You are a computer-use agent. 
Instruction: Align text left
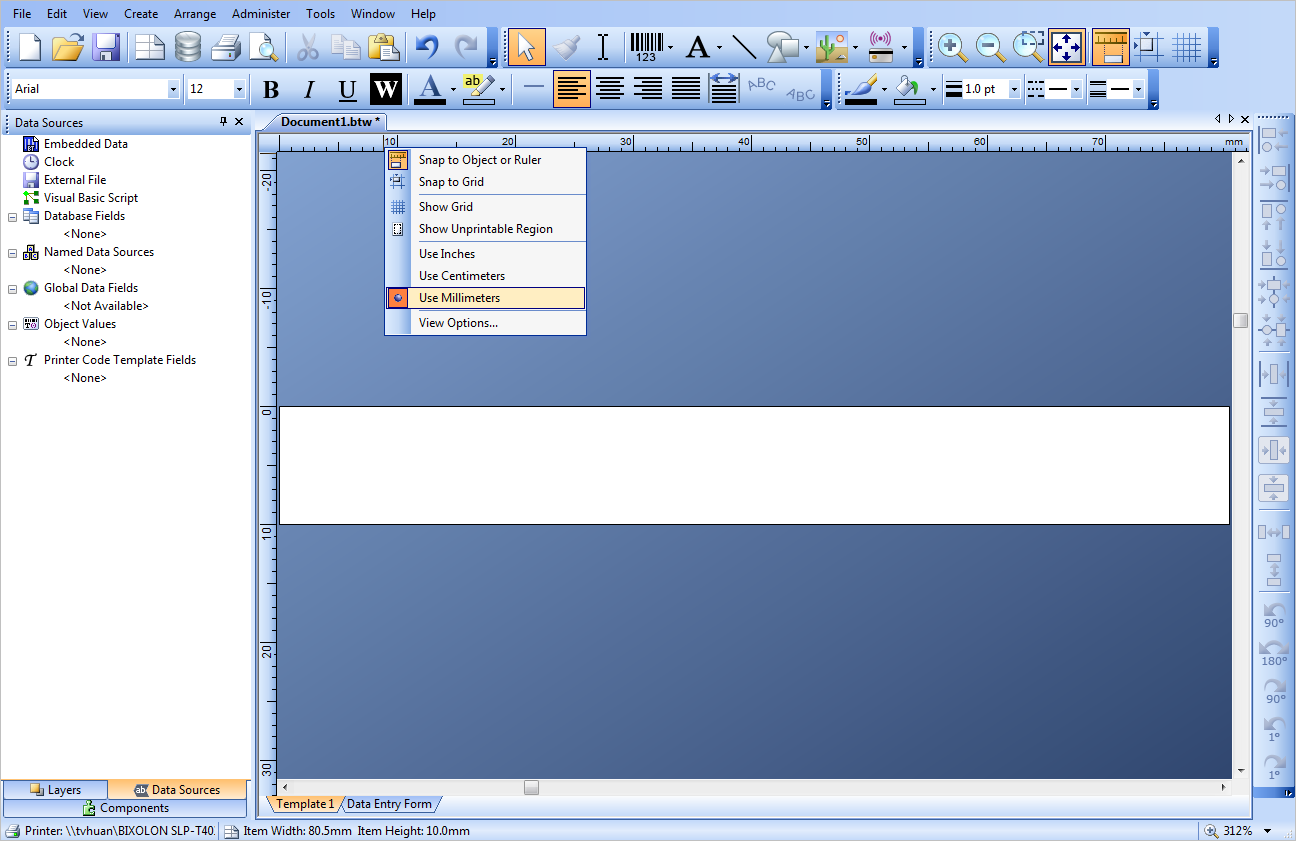pyautogui.click(x=572, y=89)
